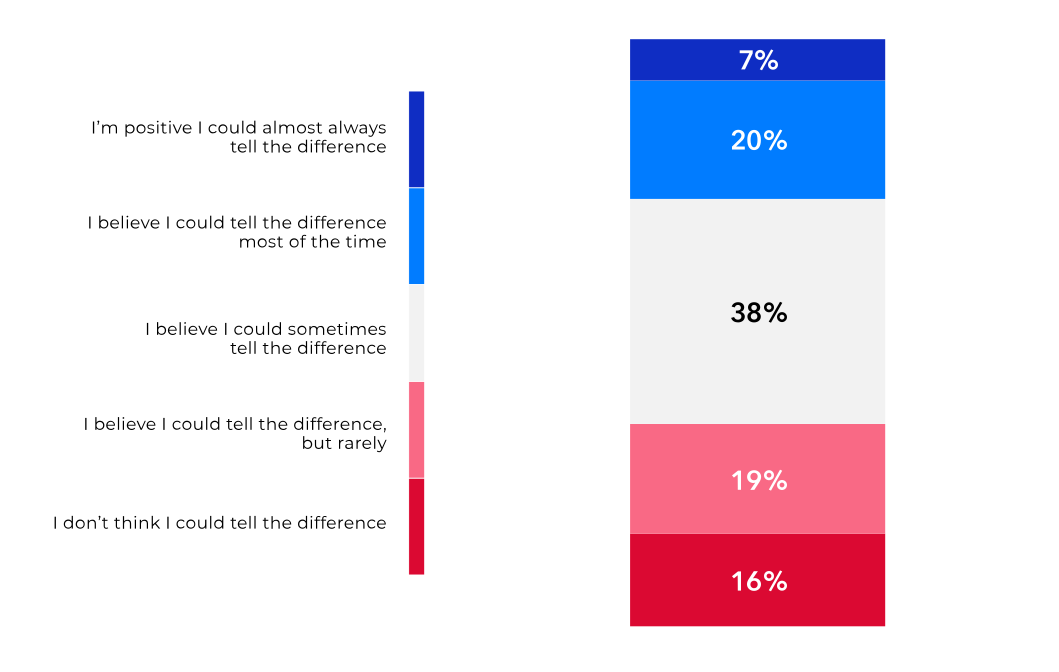Select the "almost always tell the difference" label
This screenshot has height=672, width=1059.
pyautogui.click(x=238, y=137)
